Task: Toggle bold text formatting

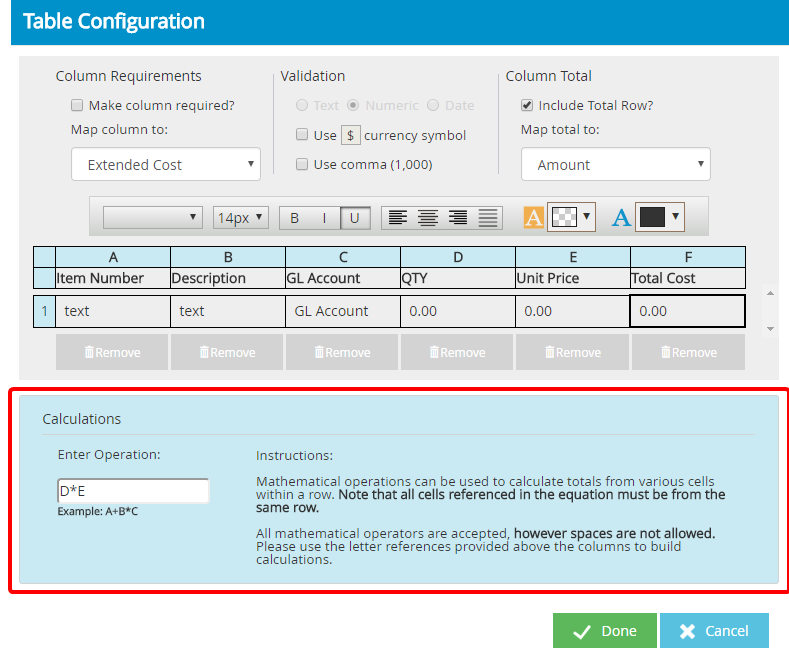Action: pos(294,218)
